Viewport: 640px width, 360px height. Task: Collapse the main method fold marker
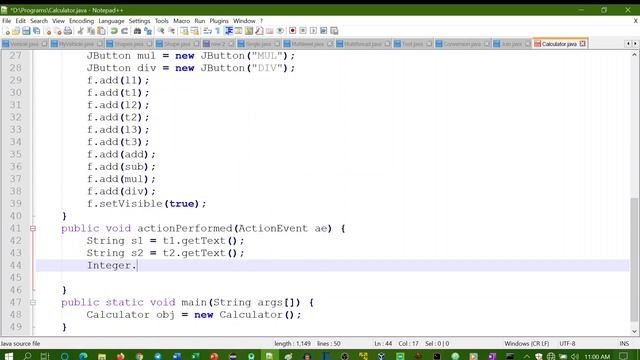coord(33,302)
